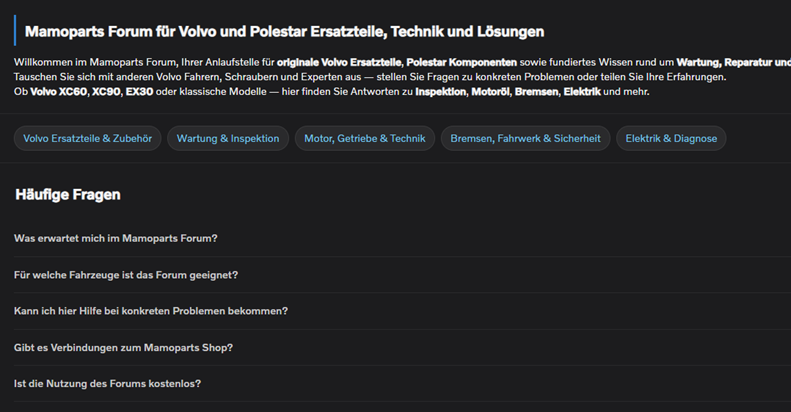Expand the question about help with konkreten Problemen
Screen dimensions: 791x412
coord(151,311)
